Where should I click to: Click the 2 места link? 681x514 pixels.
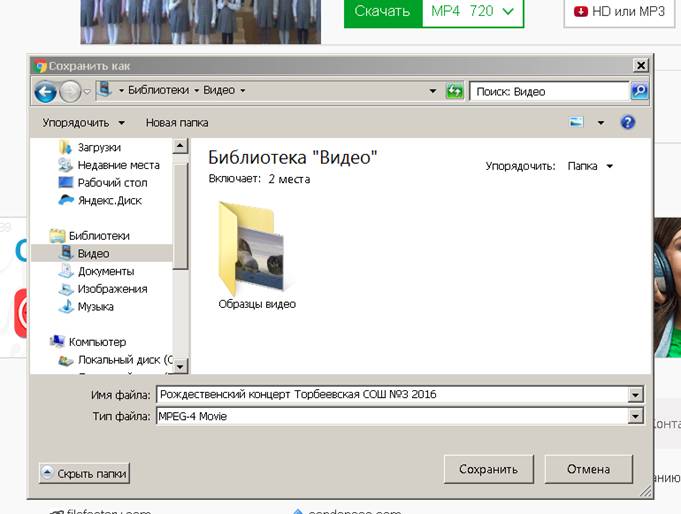point(289,179)
